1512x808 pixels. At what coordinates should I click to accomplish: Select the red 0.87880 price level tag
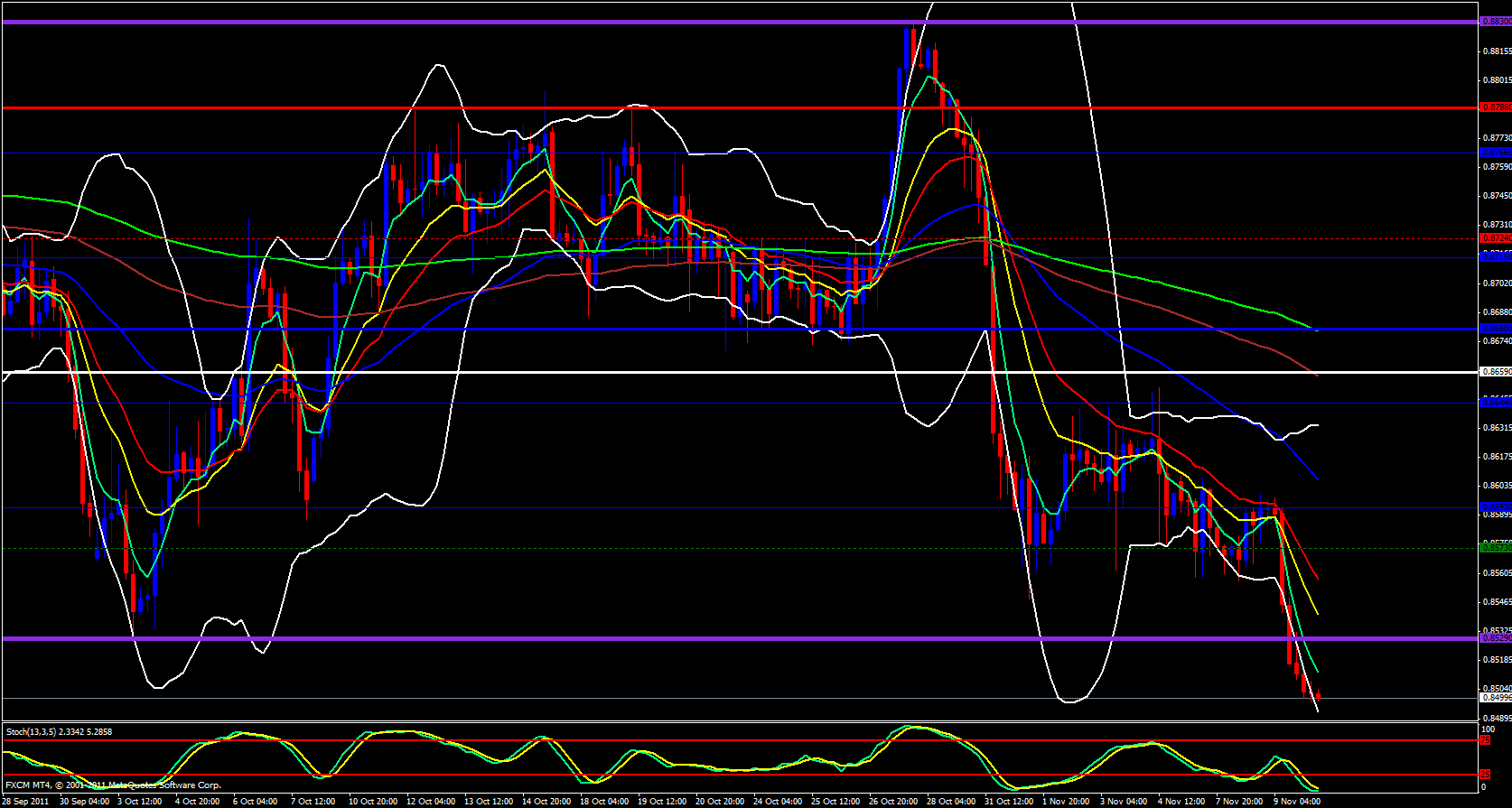coord(1495,107)
